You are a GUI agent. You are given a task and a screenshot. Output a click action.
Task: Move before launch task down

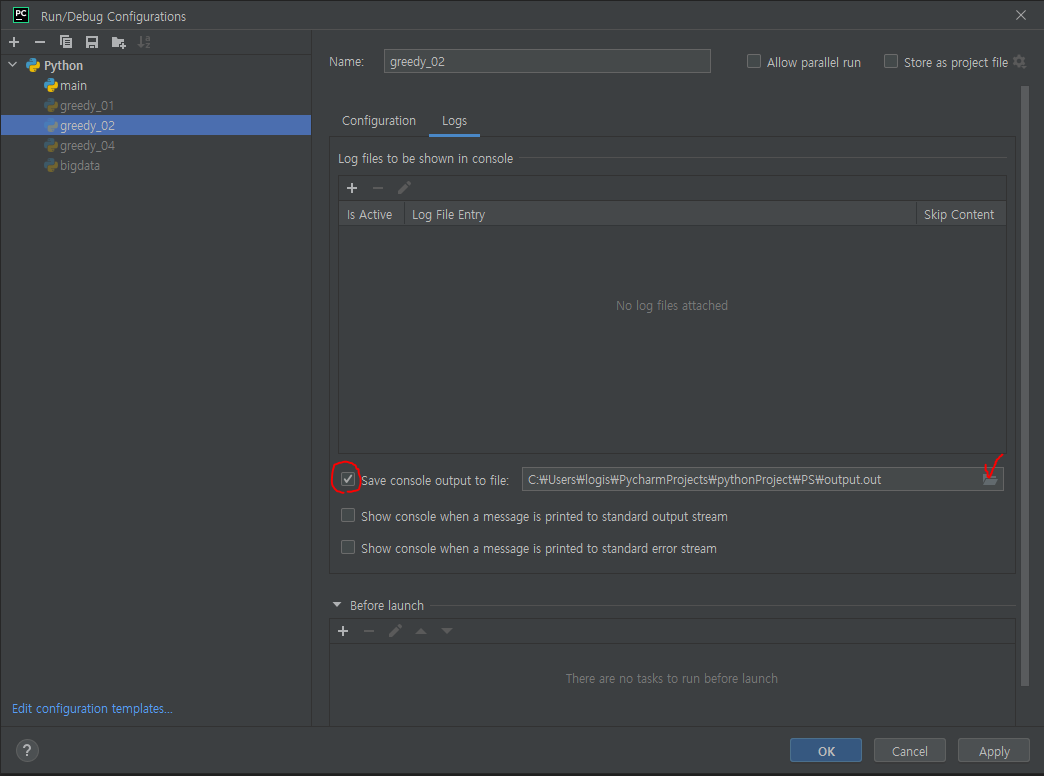click(x=447, y=631)
